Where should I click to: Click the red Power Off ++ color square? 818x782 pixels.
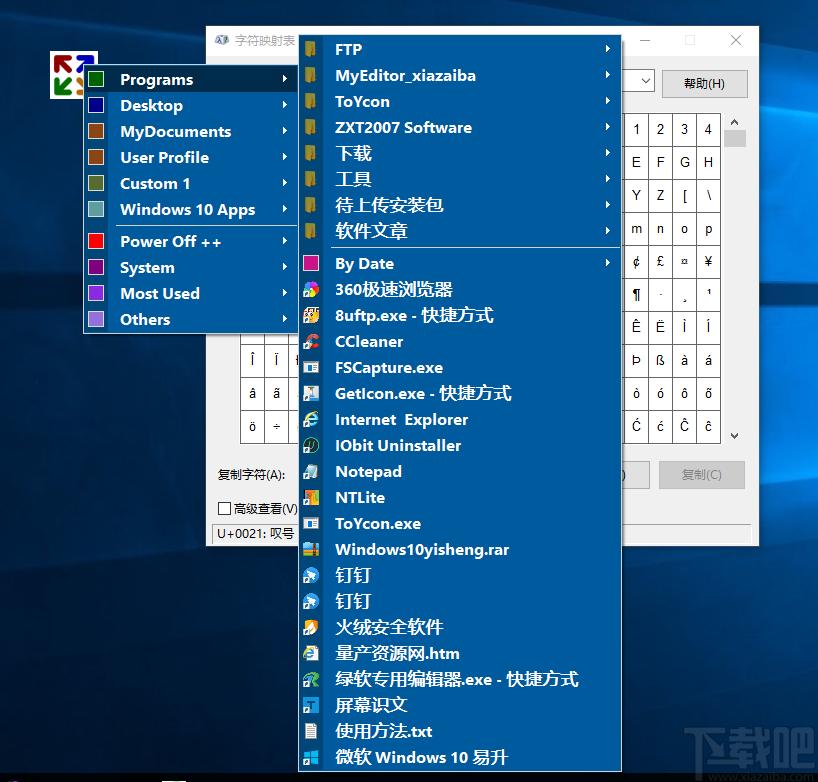pos(96,241)
